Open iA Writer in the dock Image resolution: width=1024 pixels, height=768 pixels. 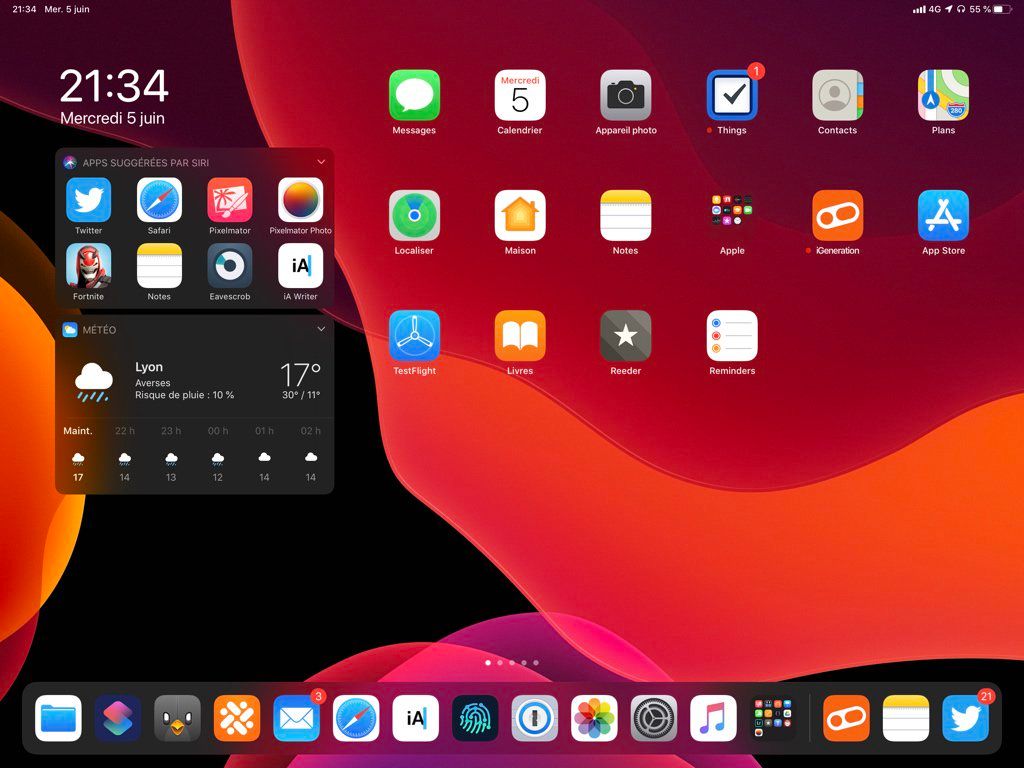[x=415, y=718]
